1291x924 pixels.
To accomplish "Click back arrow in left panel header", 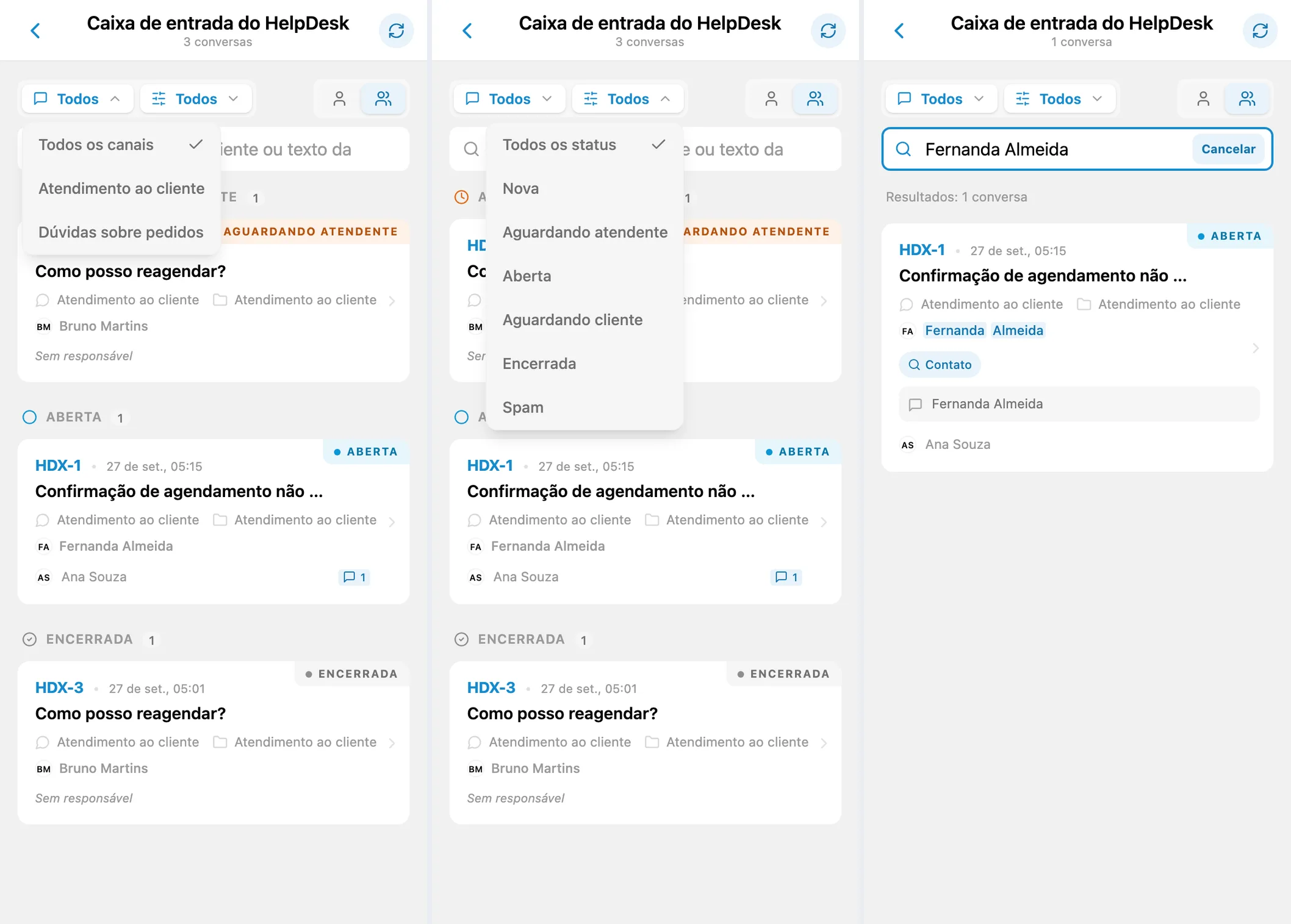I will [x=35, y=30].
